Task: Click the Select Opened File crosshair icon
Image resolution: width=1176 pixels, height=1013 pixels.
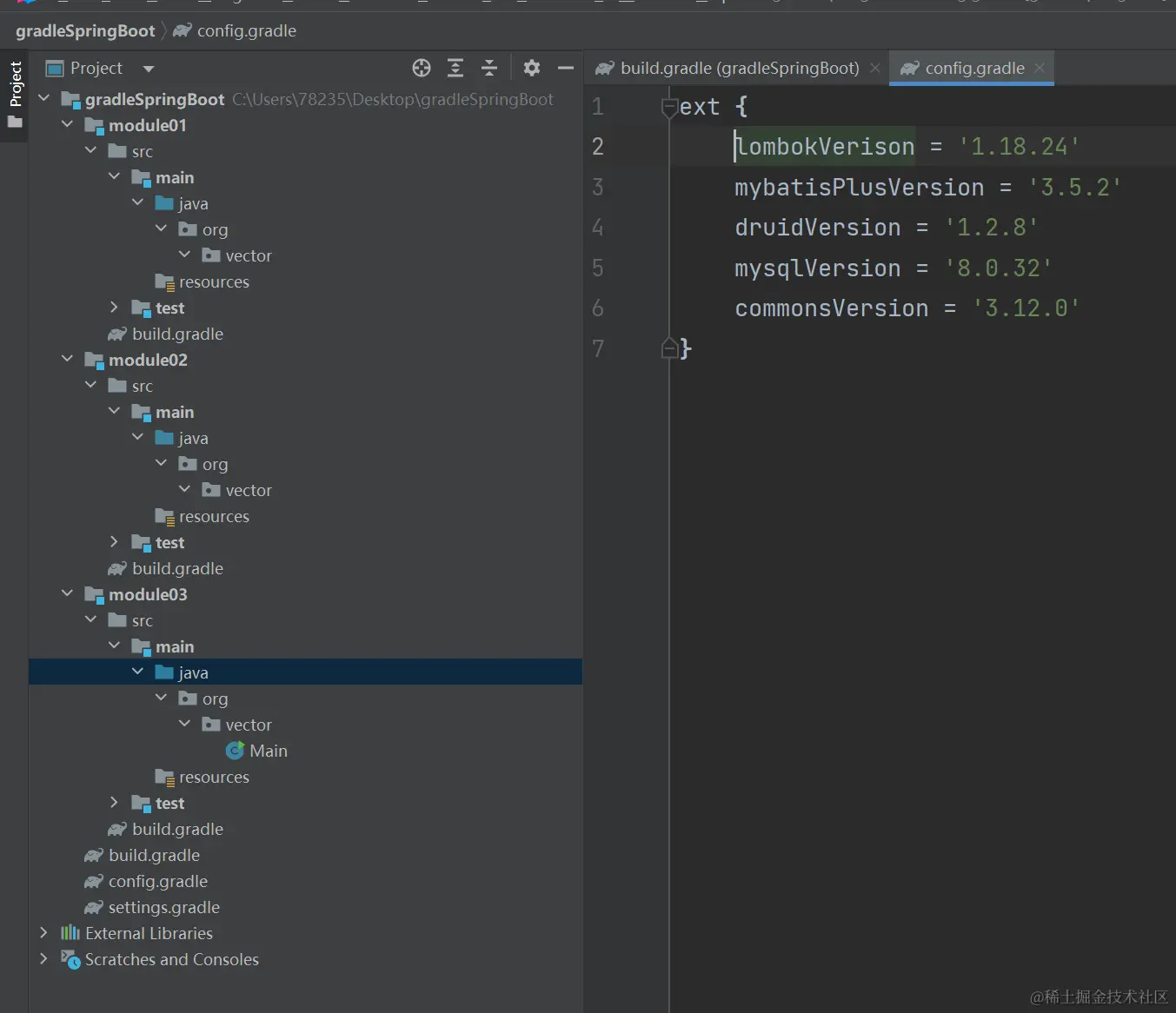Action: (421, 68)
